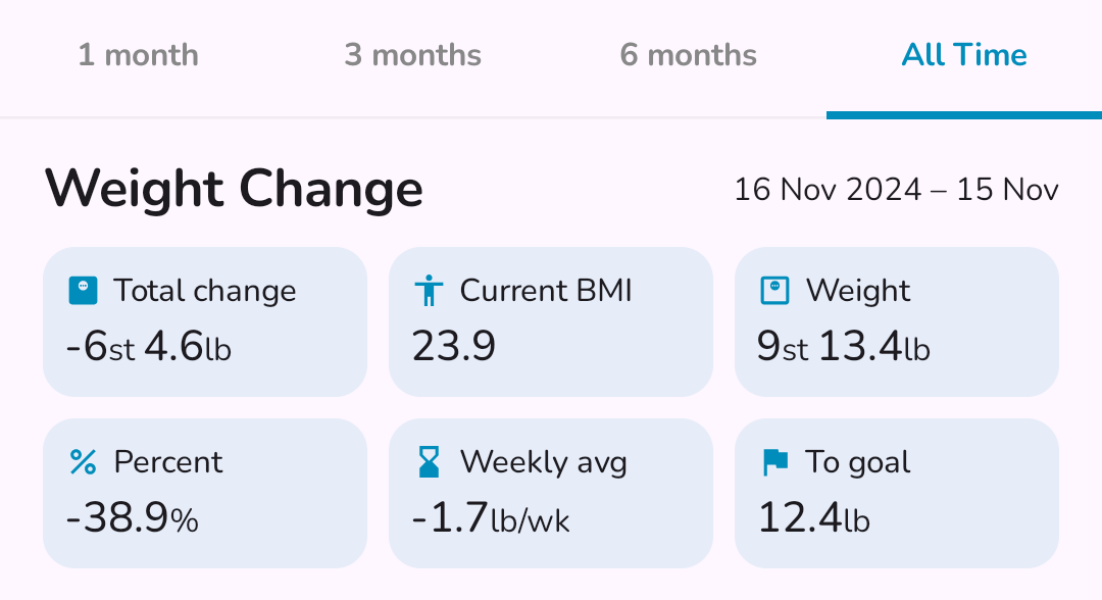Open the Weekly avg card
The width and height of the screenshot is (1102, 600).
pyautogui.click(x=551, y=493)
